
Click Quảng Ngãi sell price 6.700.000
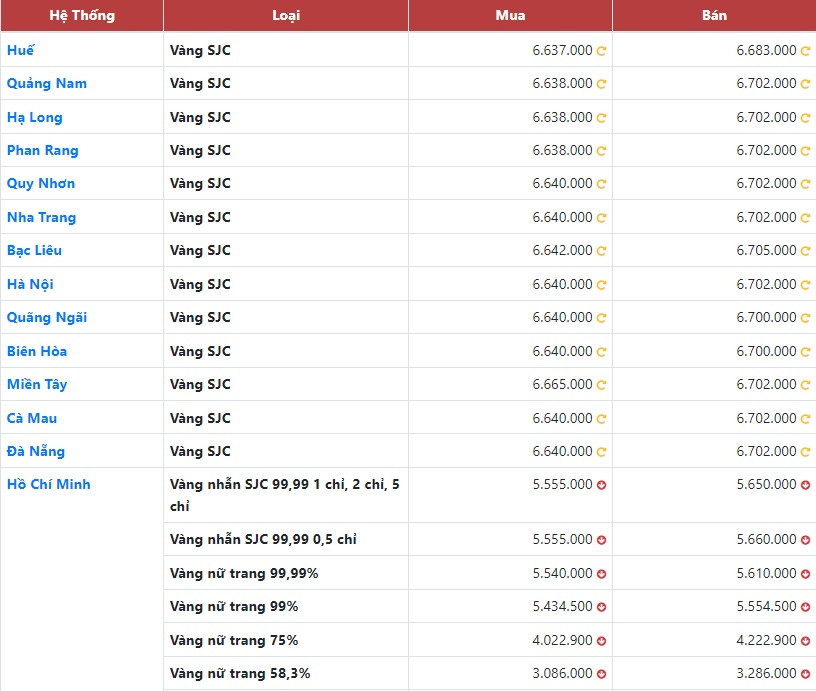(767, 317)
